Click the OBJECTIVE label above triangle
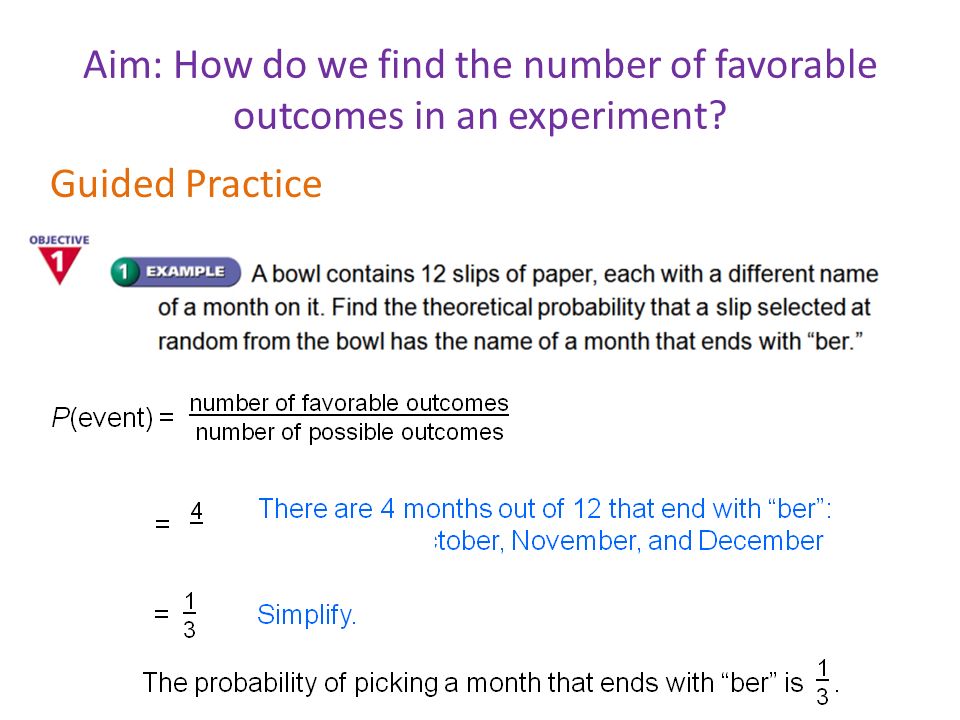960x720 pixels. pyautogui.click(x=59, y=239)
